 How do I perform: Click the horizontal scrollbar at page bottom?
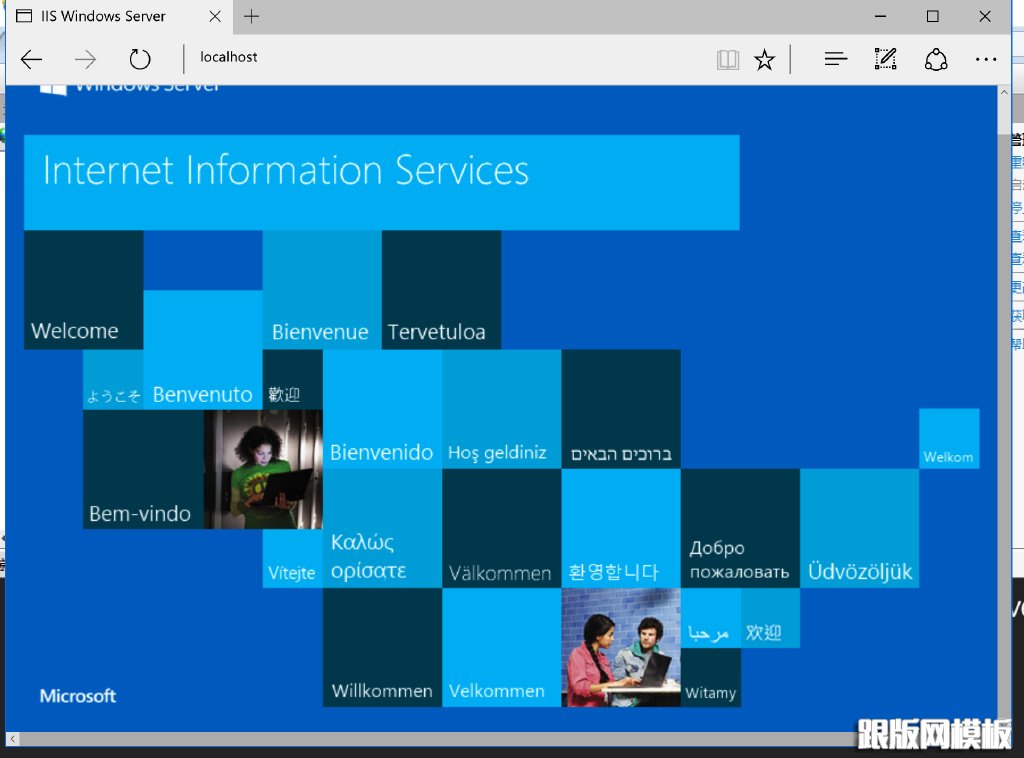point(500,739)
